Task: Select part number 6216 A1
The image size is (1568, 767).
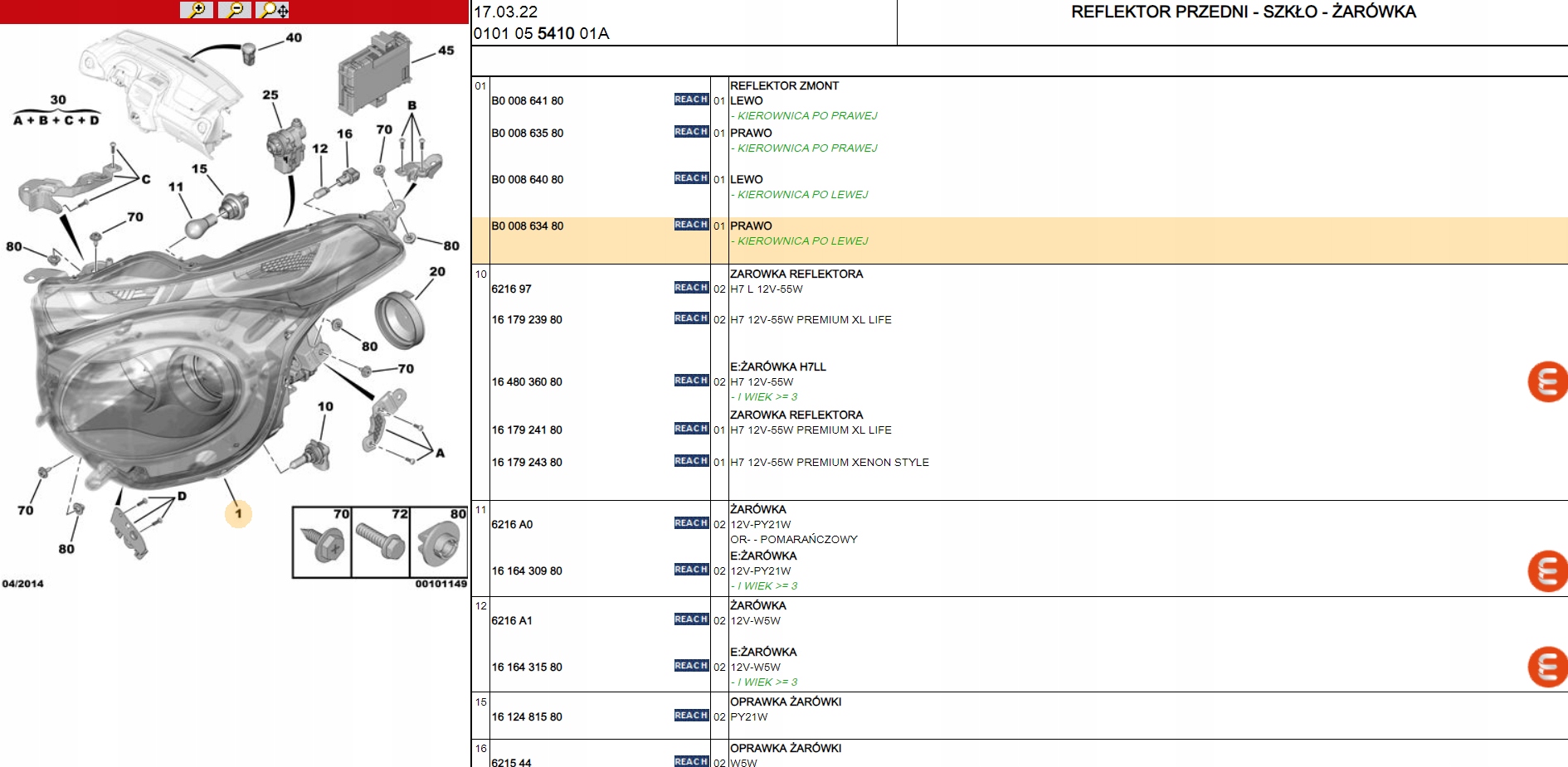Action: click(x=512, y=621)
